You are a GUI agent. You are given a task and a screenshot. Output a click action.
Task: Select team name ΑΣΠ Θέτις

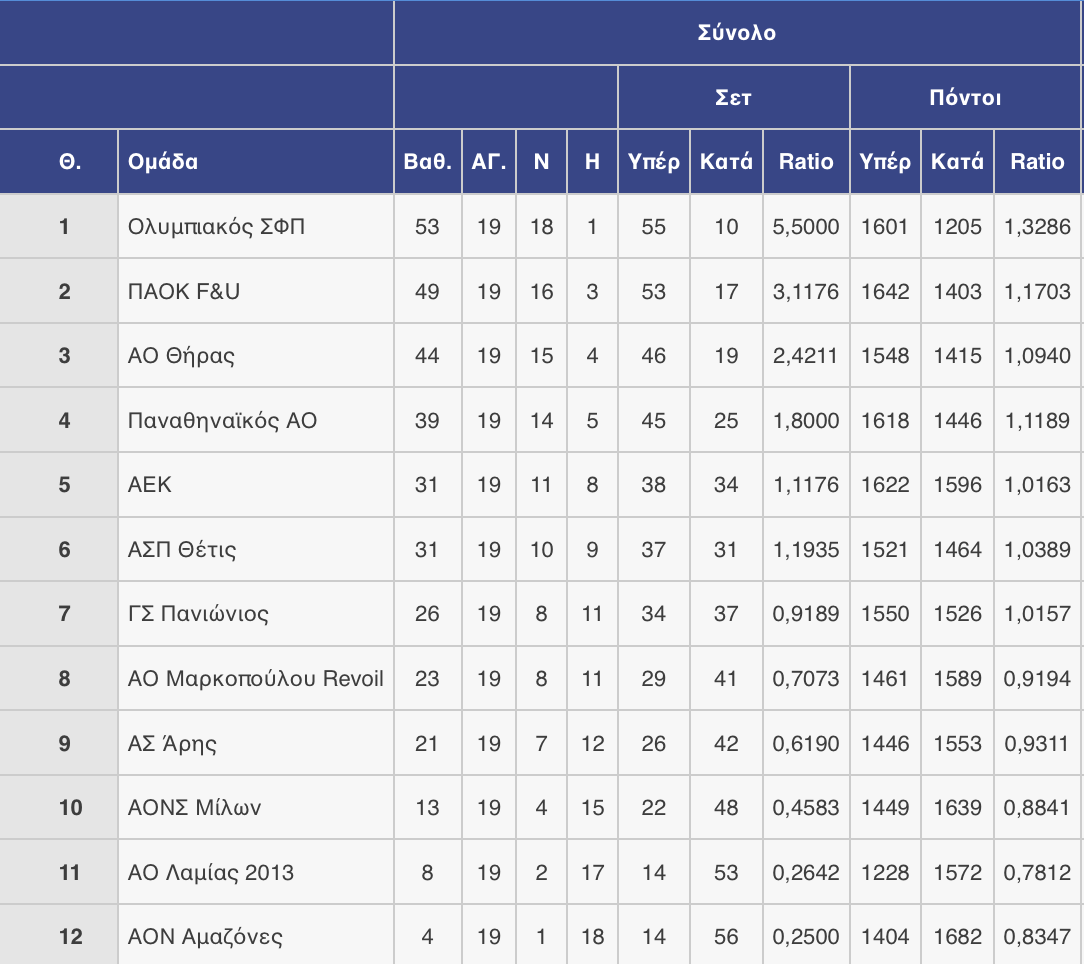pyautogui.click(x=182, y=550)
